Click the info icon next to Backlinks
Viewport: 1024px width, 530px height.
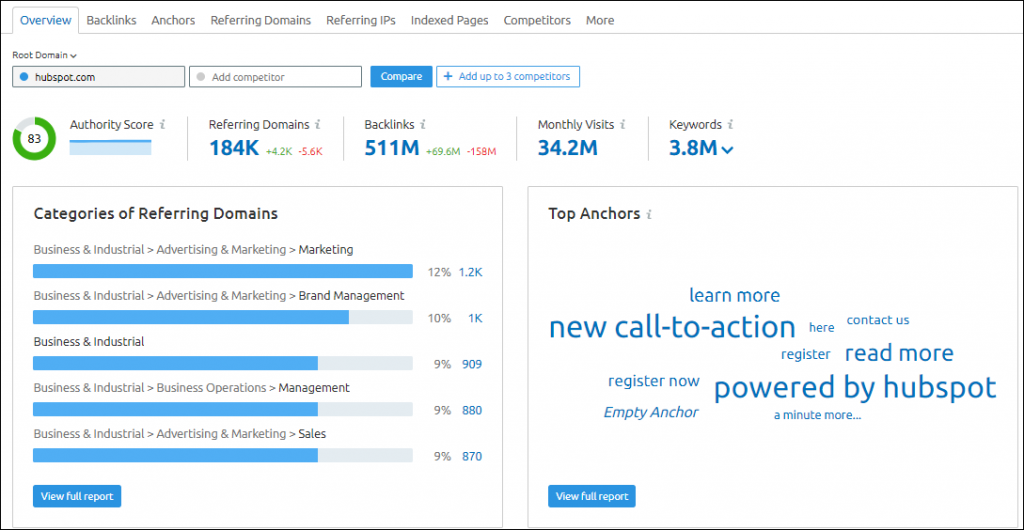(423, 125)
